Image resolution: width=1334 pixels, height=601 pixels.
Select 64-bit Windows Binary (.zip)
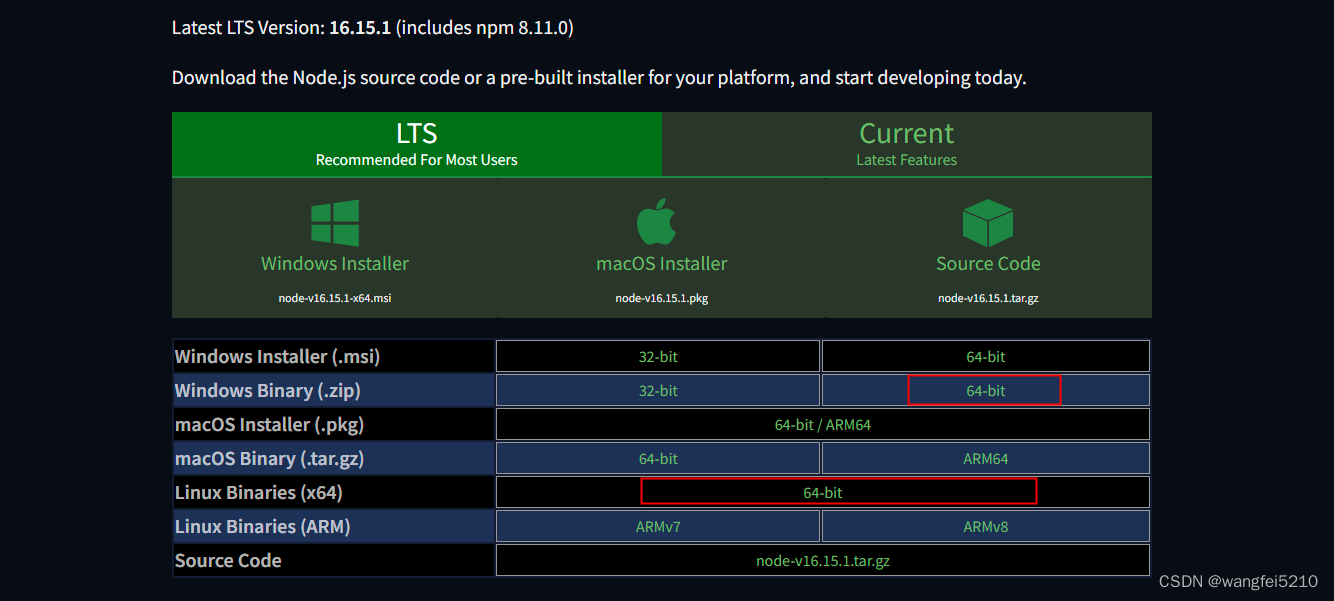coord(986,391)
